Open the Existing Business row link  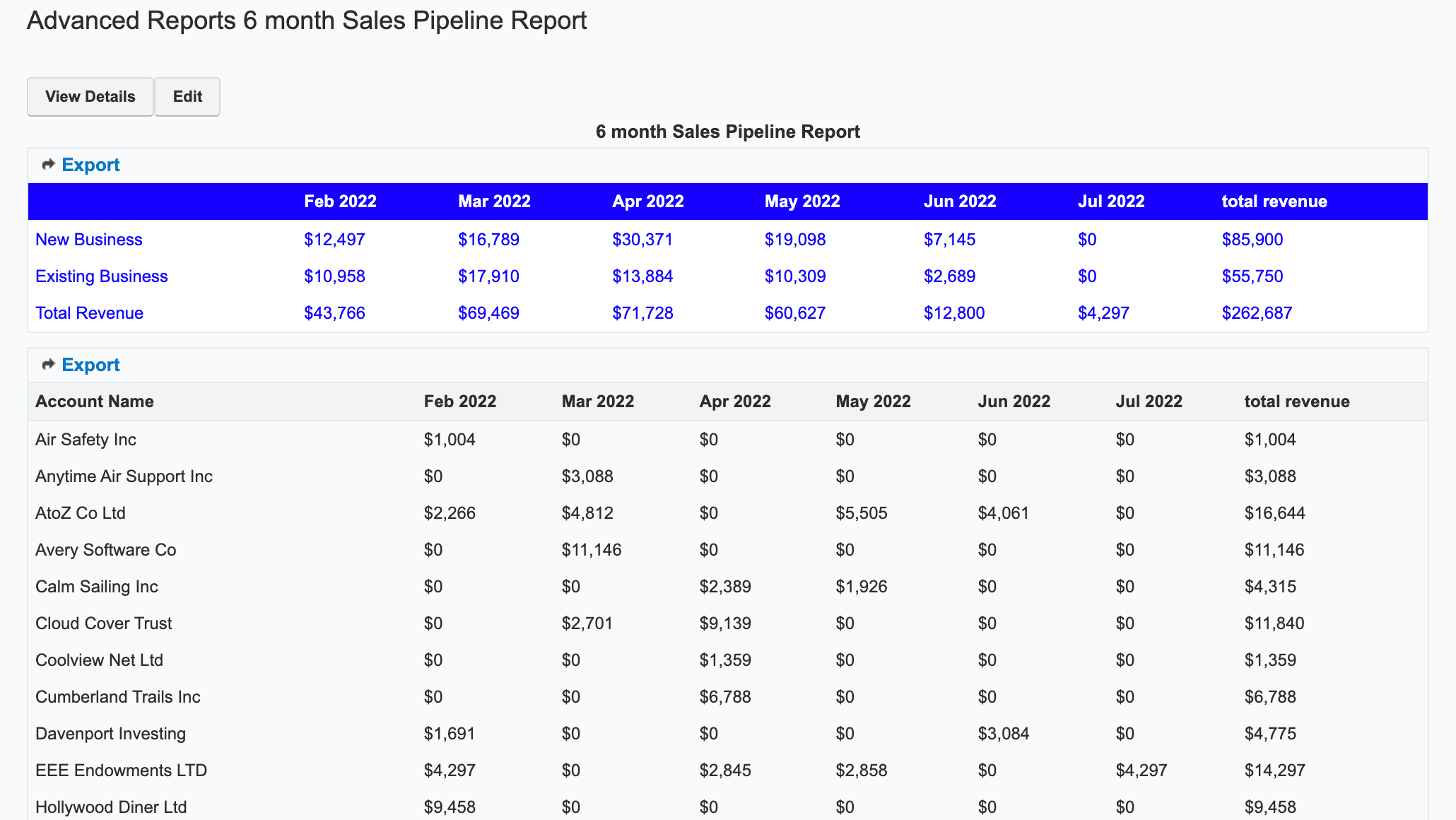tap(102, 276)
